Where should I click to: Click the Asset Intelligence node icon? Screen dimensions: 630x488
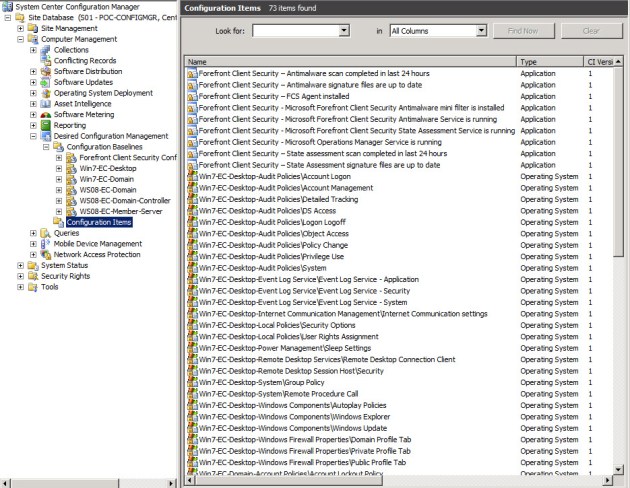click(46, 103)
